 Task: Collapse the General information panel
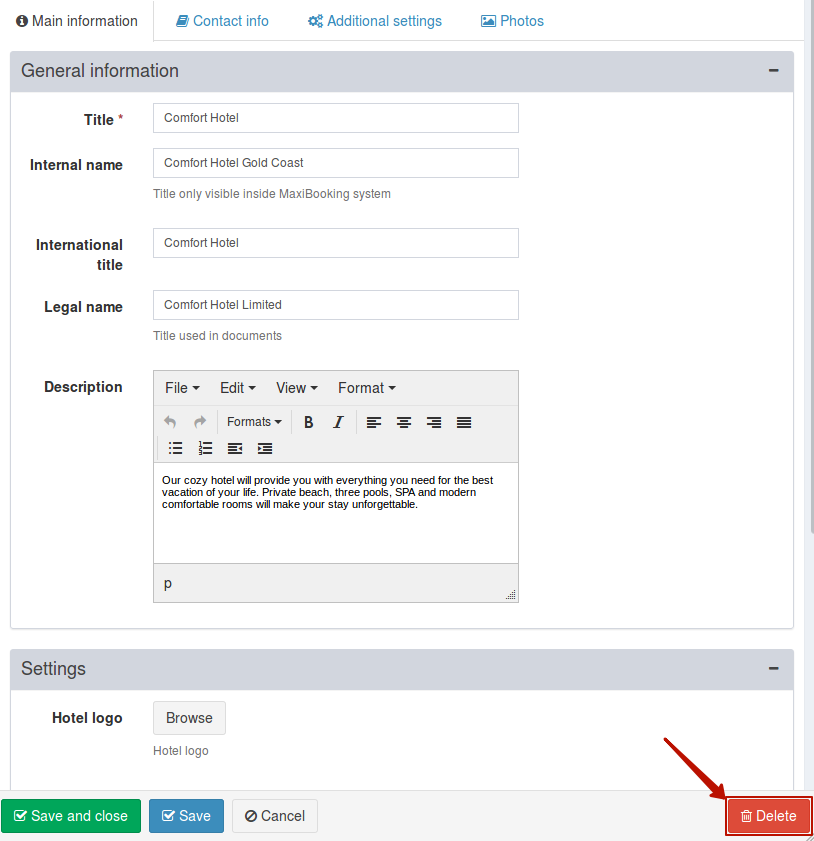click(x=773, y=71)
